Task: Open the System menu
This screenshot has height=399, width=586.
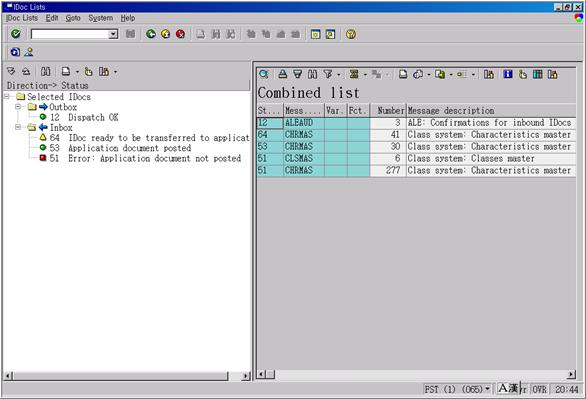Action: coord(101,18)
